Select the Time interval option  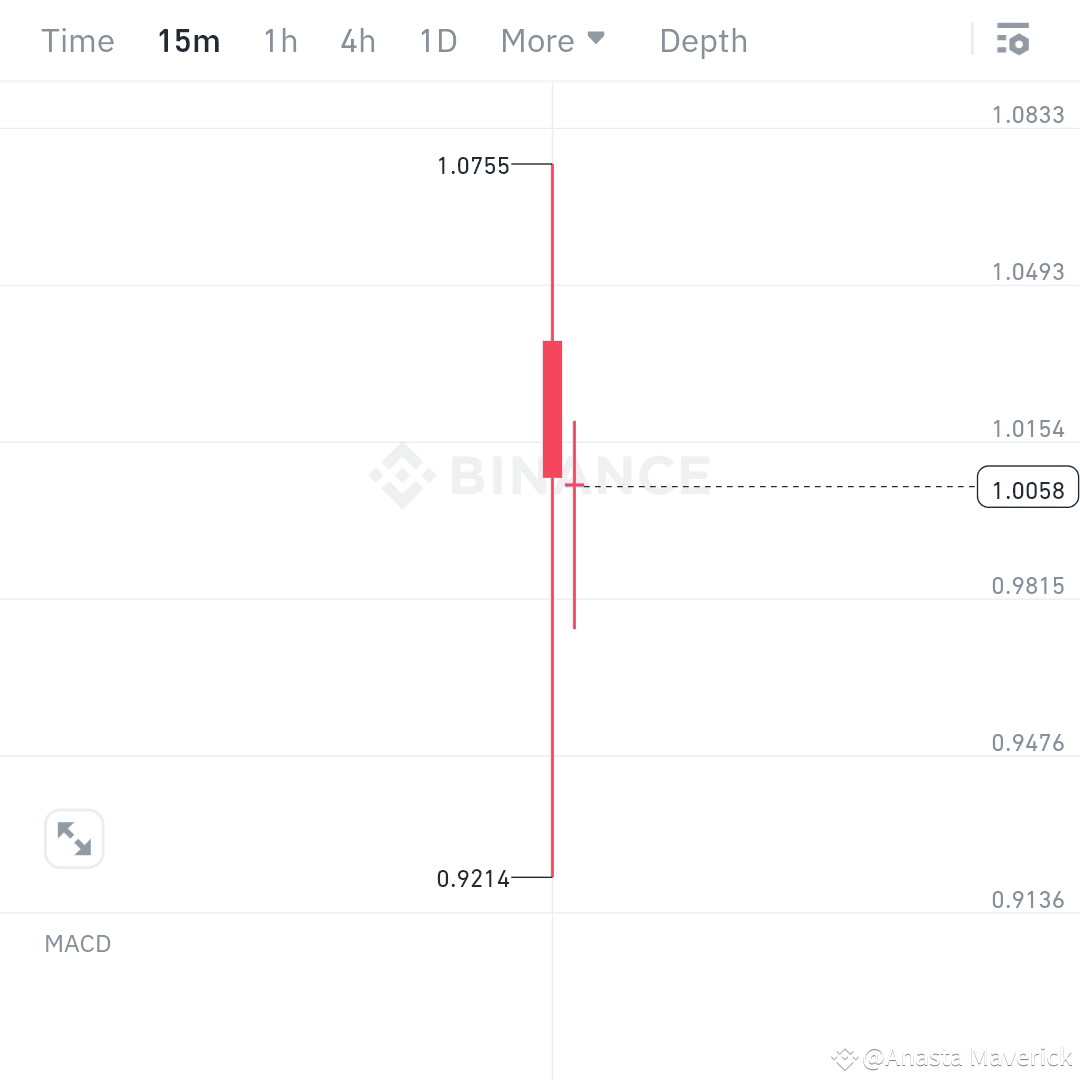(x=78, y=41)
